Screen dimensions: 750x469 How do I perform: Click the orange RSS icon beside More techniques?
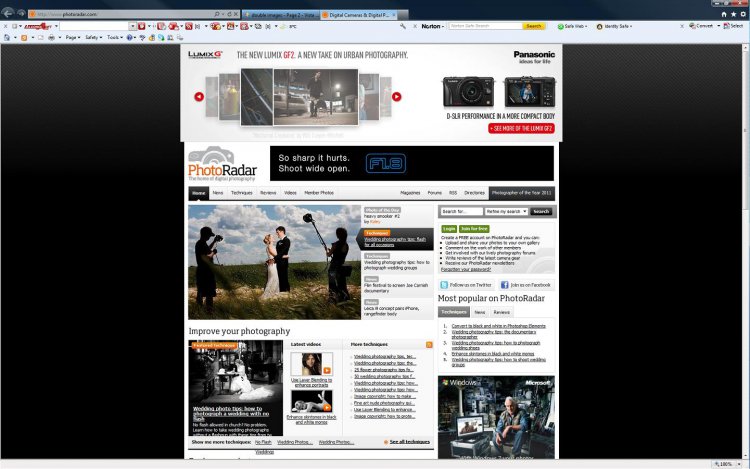click(429, 345)
